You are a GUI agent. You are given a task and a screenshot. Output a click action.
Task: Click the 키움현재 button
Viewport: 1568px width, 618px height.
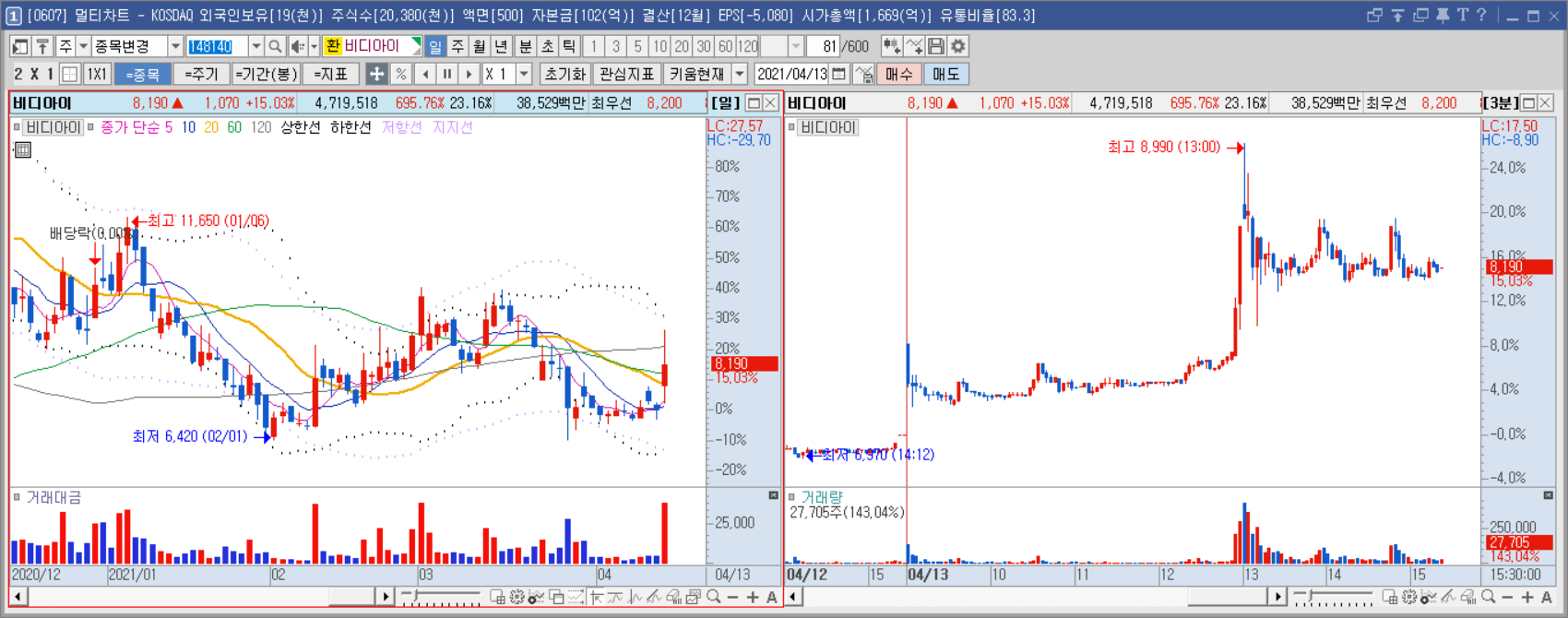pos(696,74)
